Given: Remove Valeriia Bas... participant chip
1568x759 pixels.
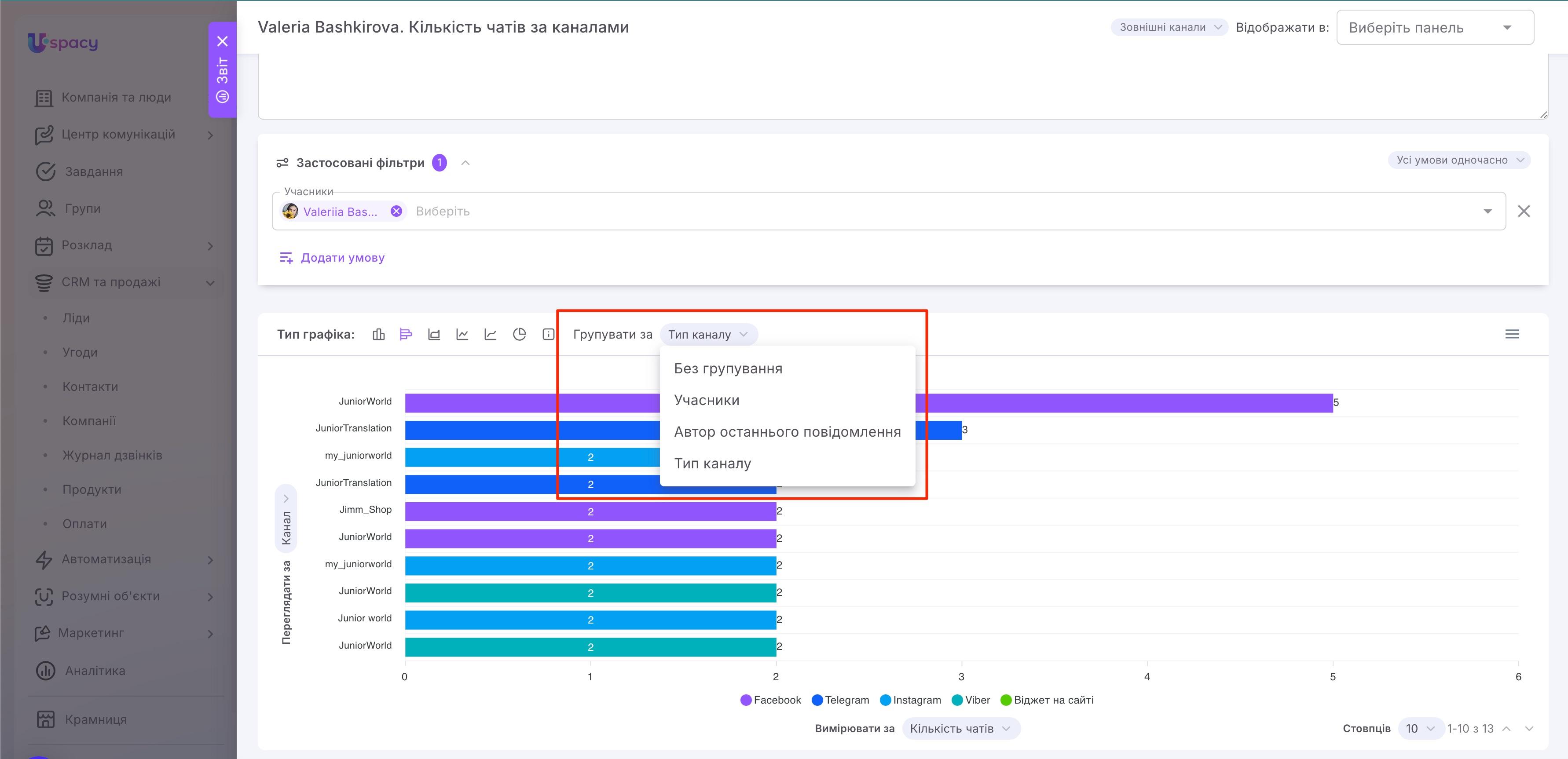Looking at the screenshot, I should click(x=396, y=211).
